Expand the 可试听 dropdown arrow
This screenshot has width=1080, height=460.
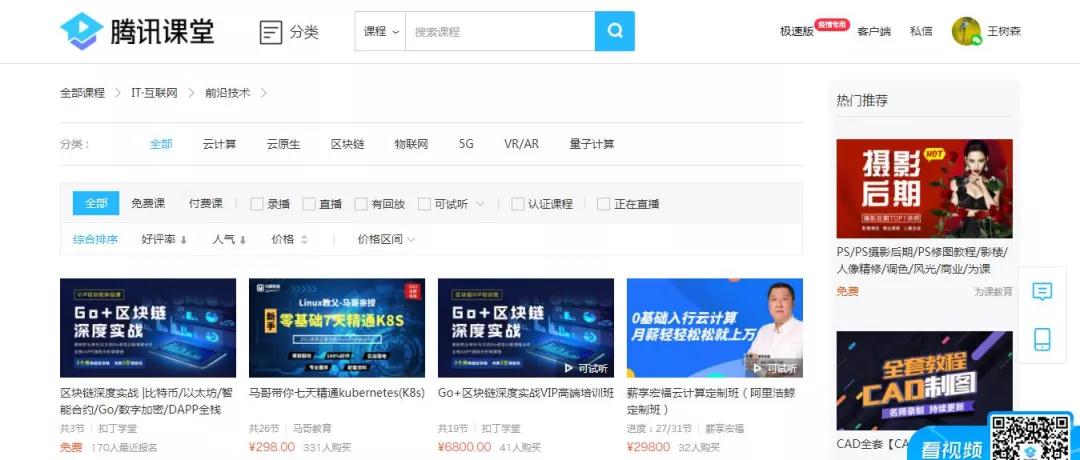coord(480,204)
